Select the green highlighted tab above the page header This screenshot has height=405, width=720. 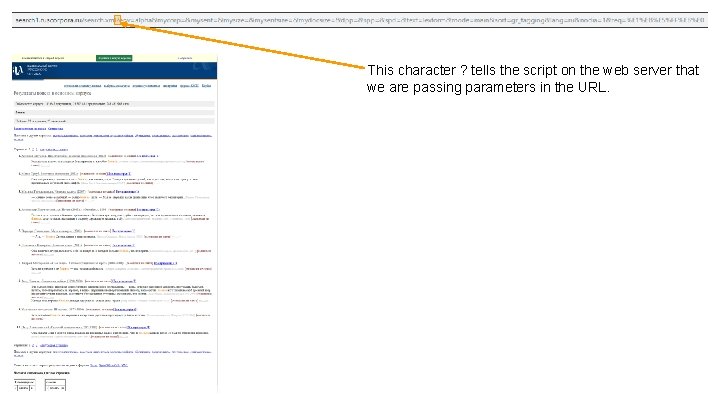(114, 58)
